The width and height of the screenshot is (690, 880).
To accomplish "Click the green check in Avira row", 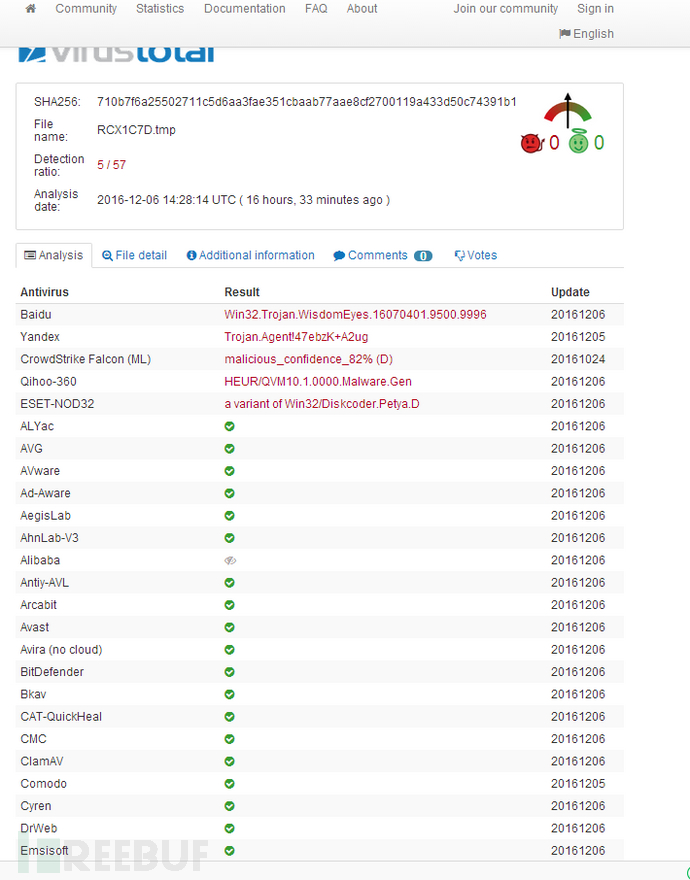I will [230, 649].
